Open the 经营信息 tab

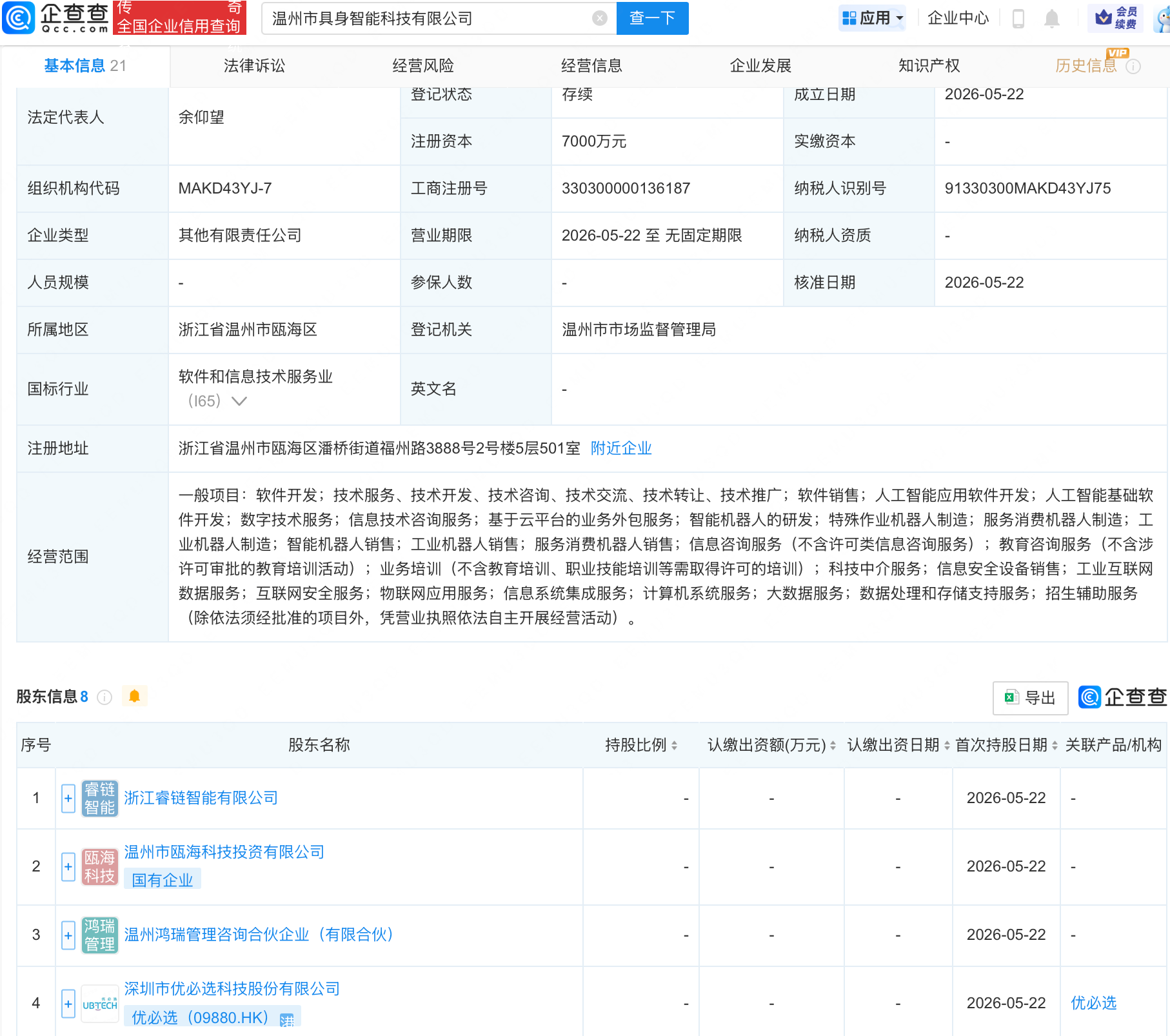click(591, 66)
